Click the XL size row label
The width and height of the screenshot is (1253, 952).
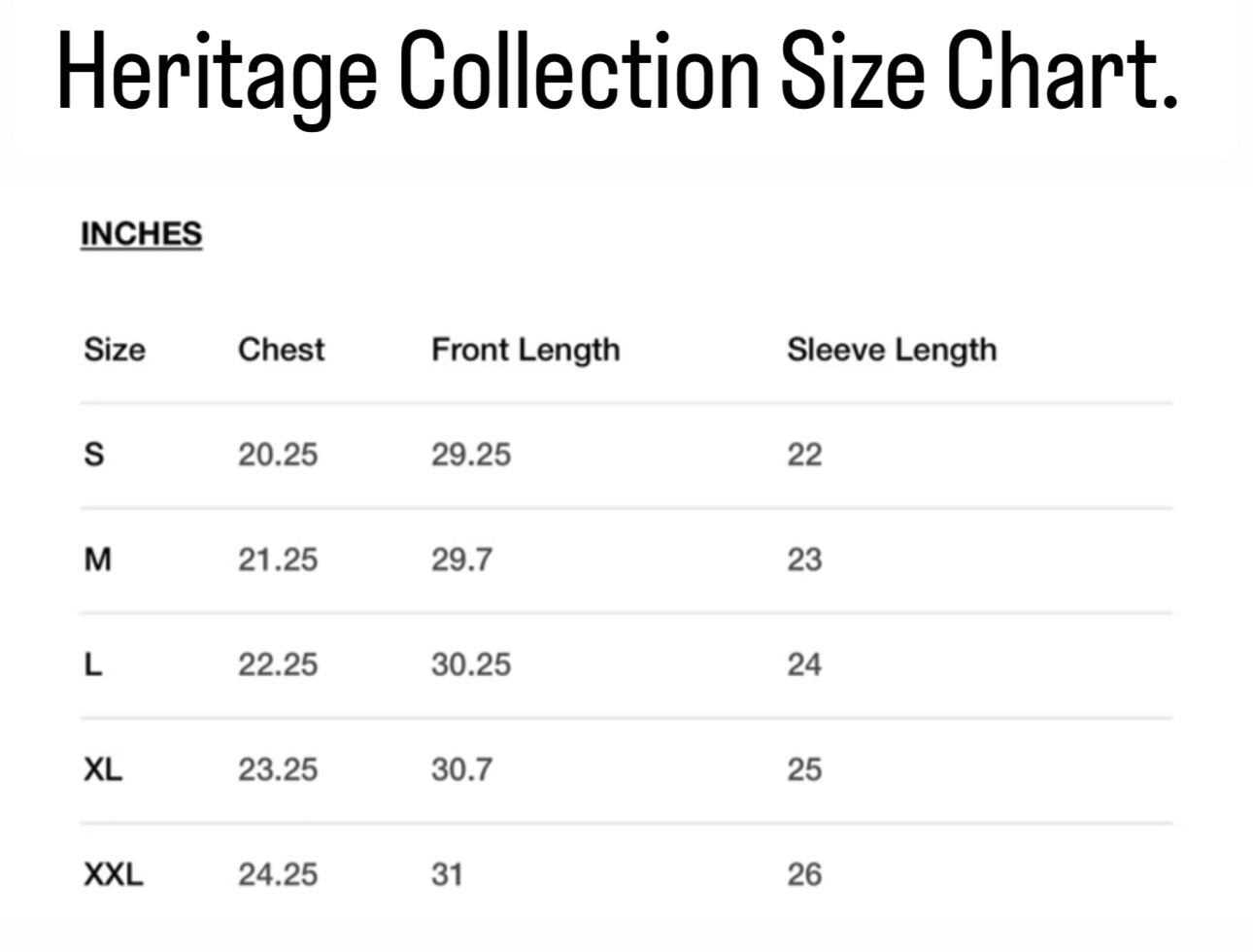(103, 769)
